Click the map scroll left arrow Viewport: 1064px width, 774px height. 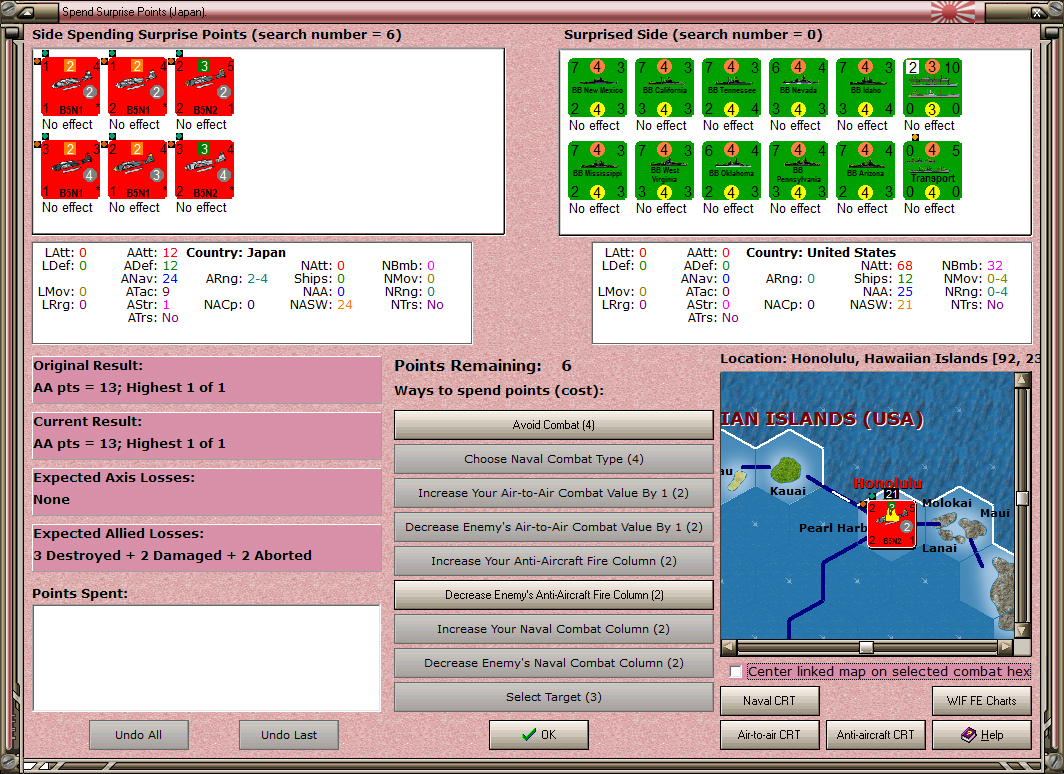coord(729,647)
